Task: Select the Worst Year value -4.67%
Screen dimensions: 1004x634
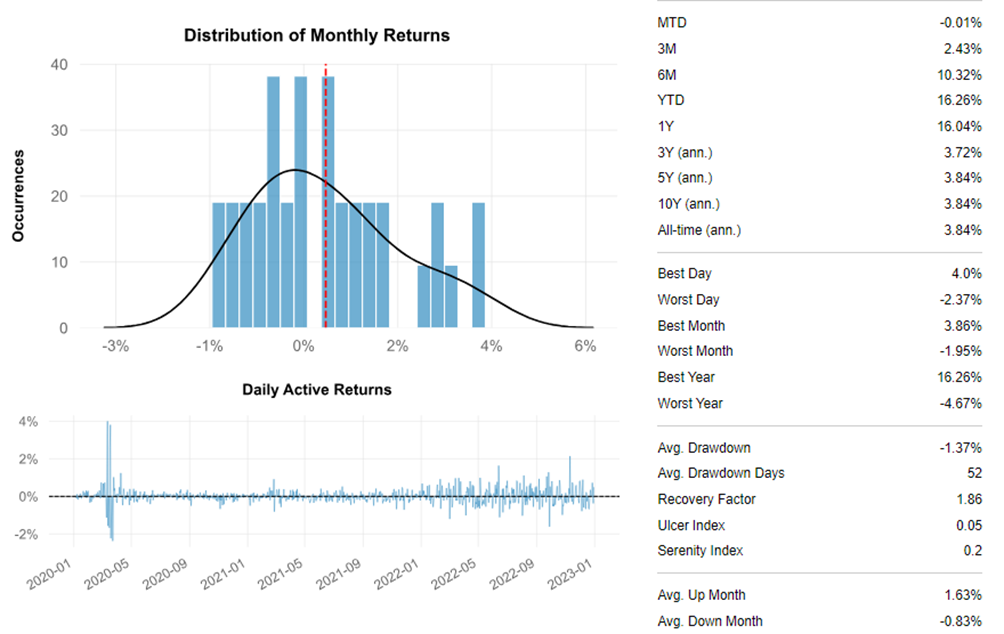Action: point(962,403)
